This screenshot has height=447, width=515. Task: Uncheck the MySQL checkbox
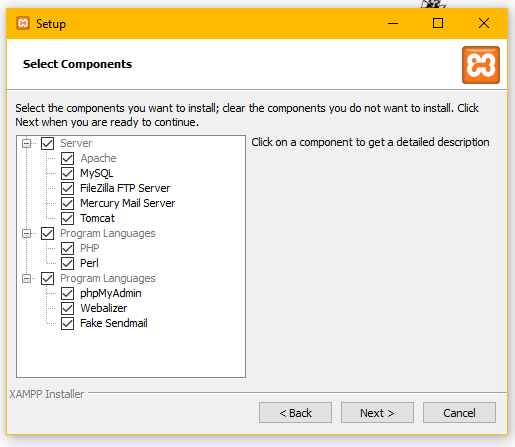(67, 173)
